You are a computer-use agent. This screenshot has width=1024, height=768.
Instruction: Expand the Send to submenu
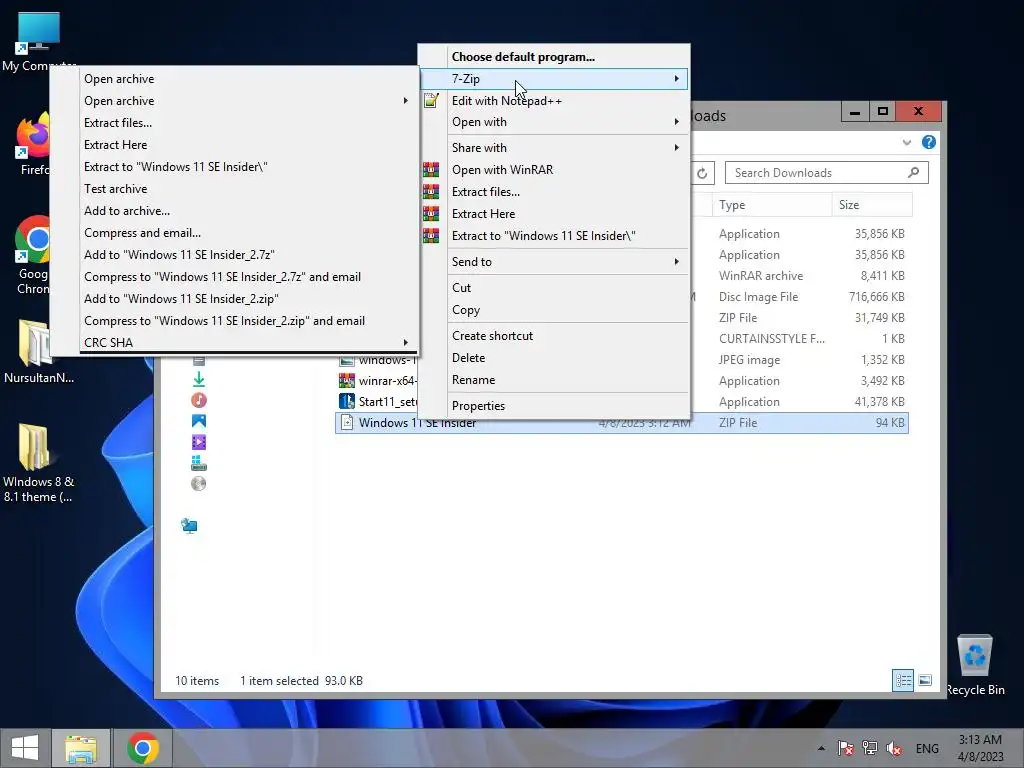(554, 262)
